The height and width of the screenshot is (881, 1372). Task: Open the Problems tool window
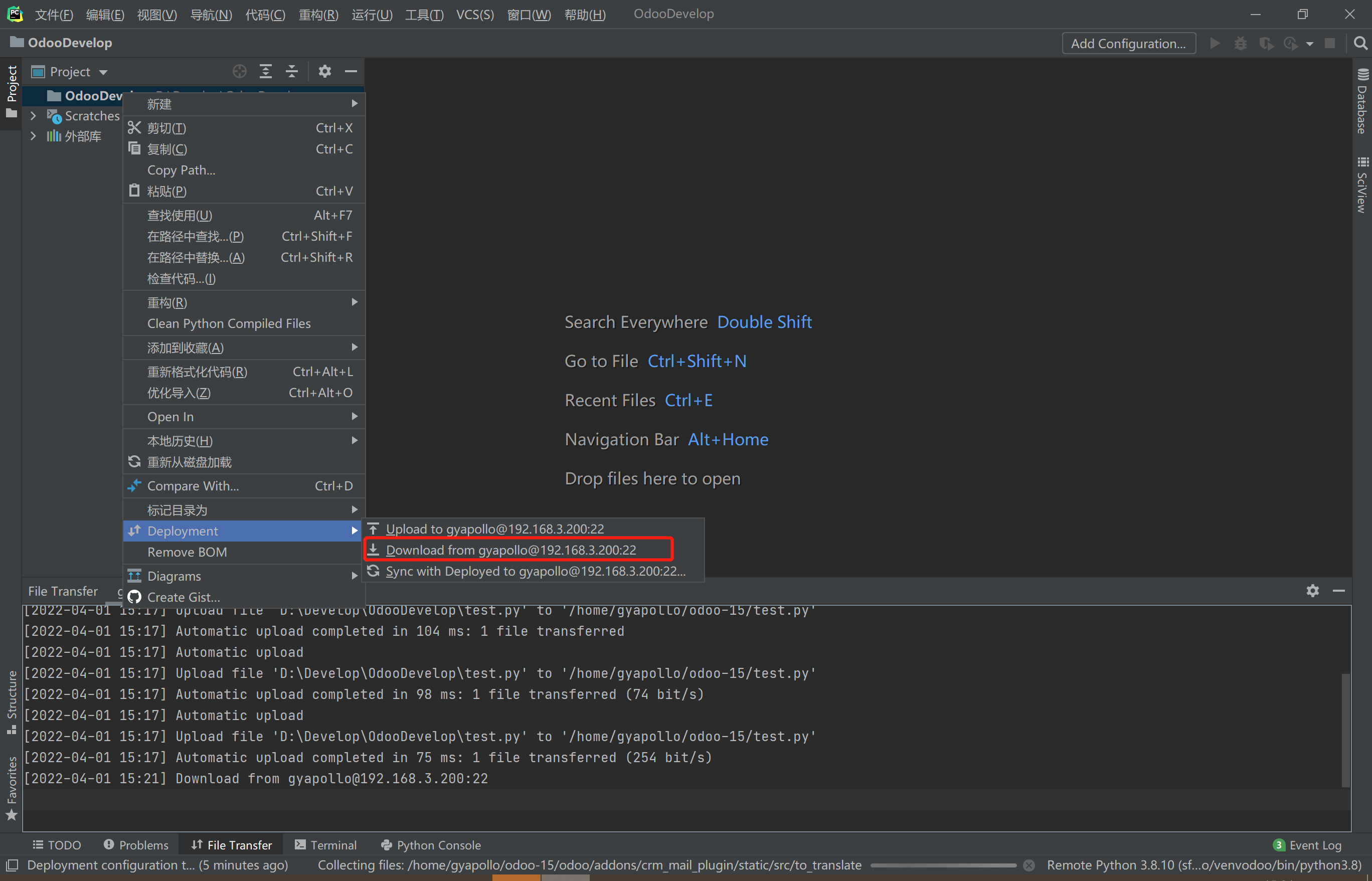136,845
